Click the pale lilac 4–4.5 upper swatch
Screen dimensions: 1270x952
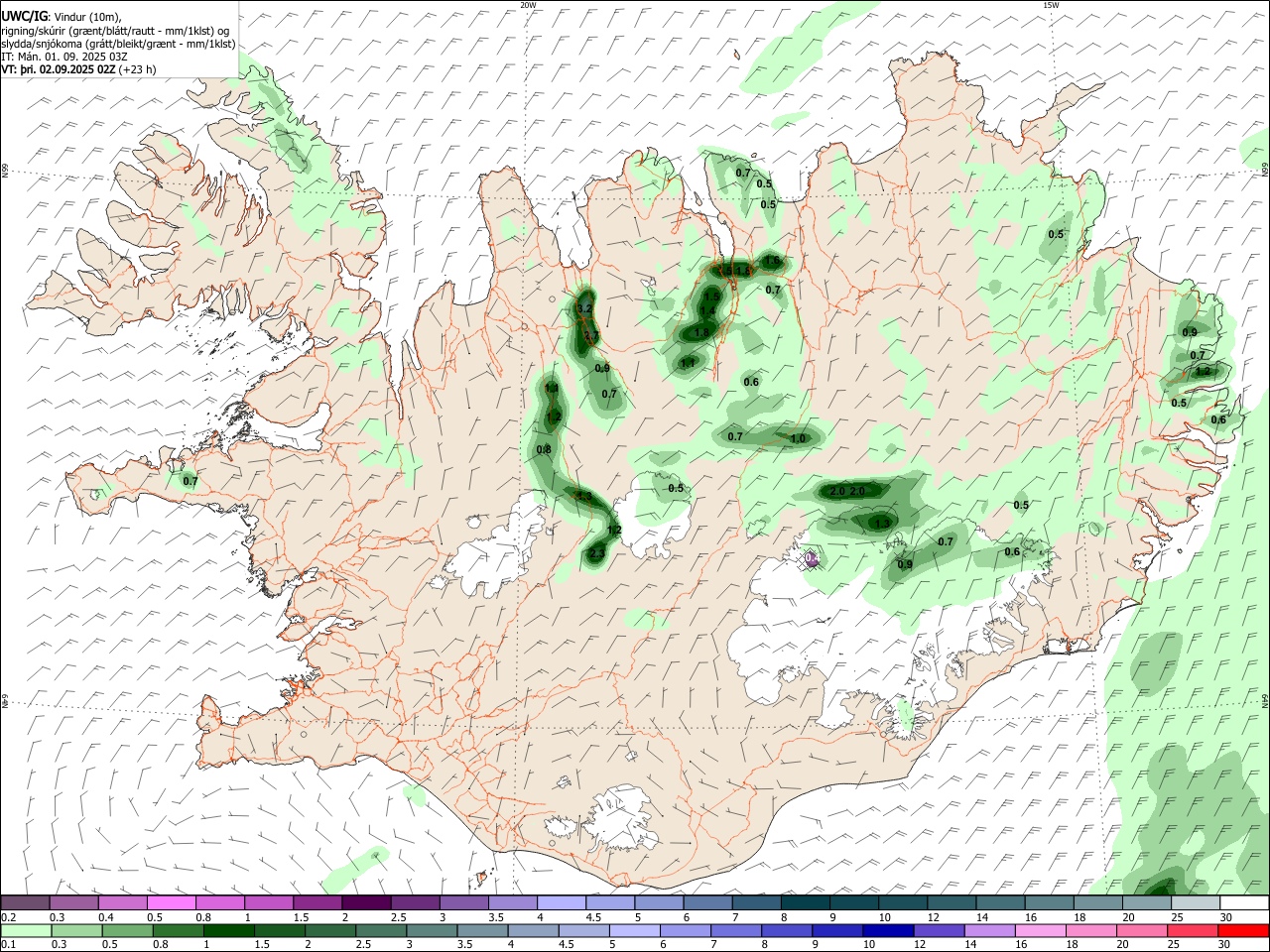click(x=560, y=902)
